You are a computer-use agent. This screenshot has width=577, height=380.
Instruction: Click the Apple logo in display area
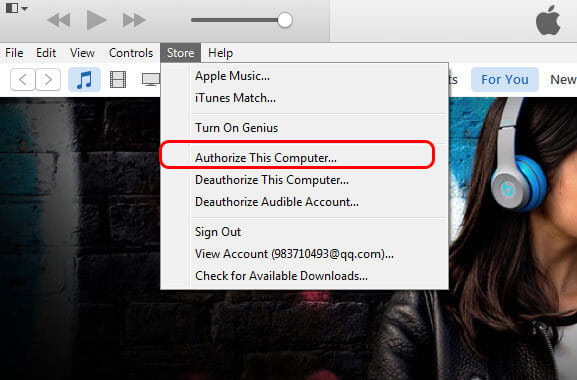tap(548, 20)
